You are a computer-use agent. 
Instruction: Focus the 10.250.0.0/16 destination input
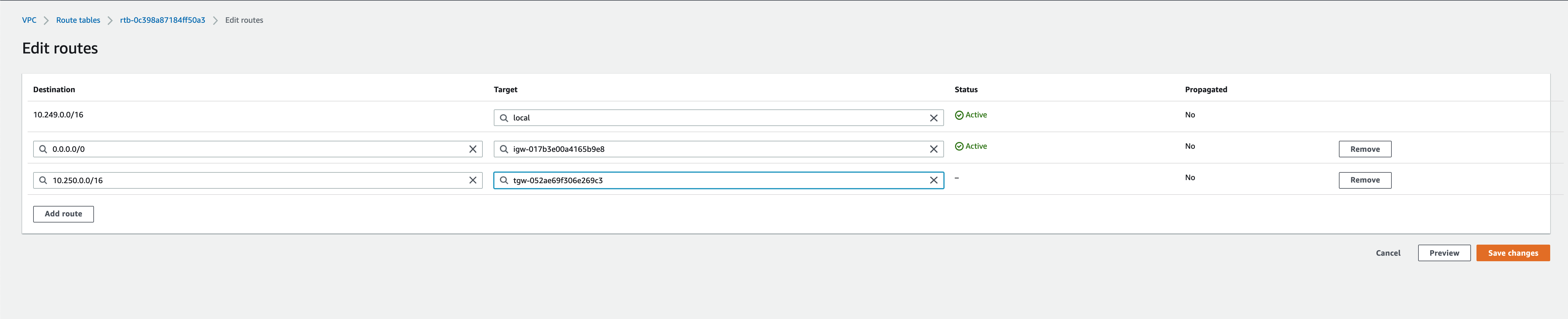(x=255, y=180)
